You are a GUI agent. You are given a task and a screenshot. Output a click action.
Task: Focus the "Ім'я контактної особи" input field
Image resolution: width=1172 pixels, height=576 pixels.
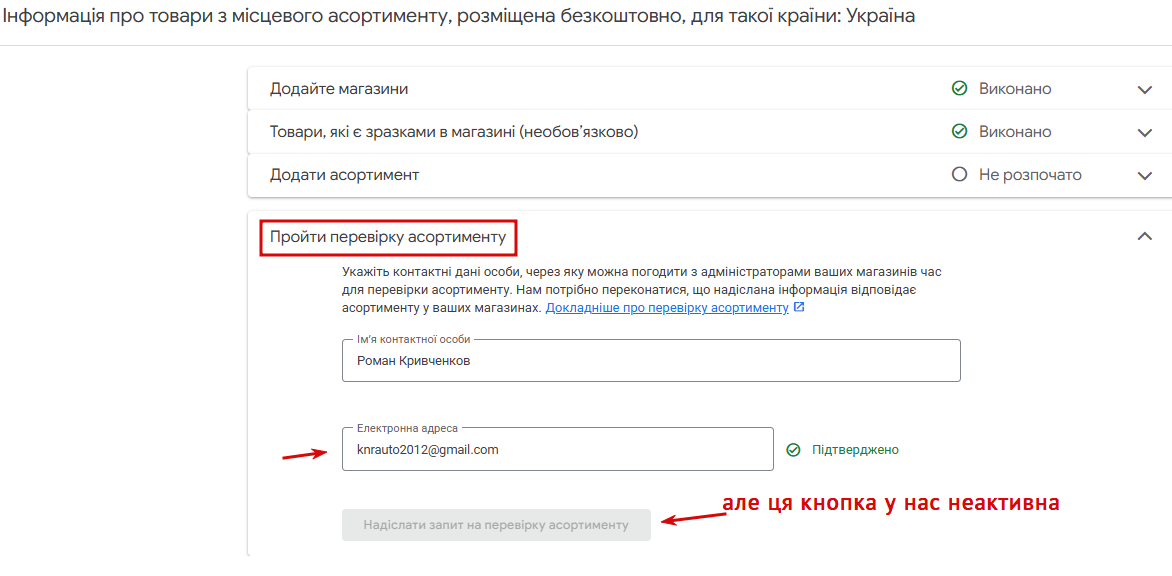651,361
